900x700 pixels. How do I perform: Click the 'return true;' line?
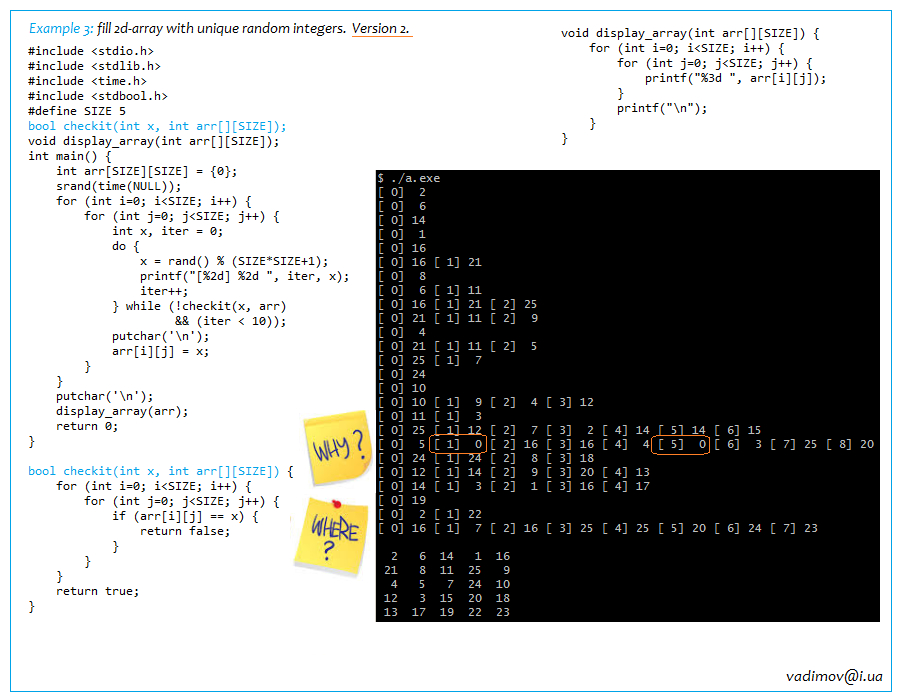[x=97, y=591]
